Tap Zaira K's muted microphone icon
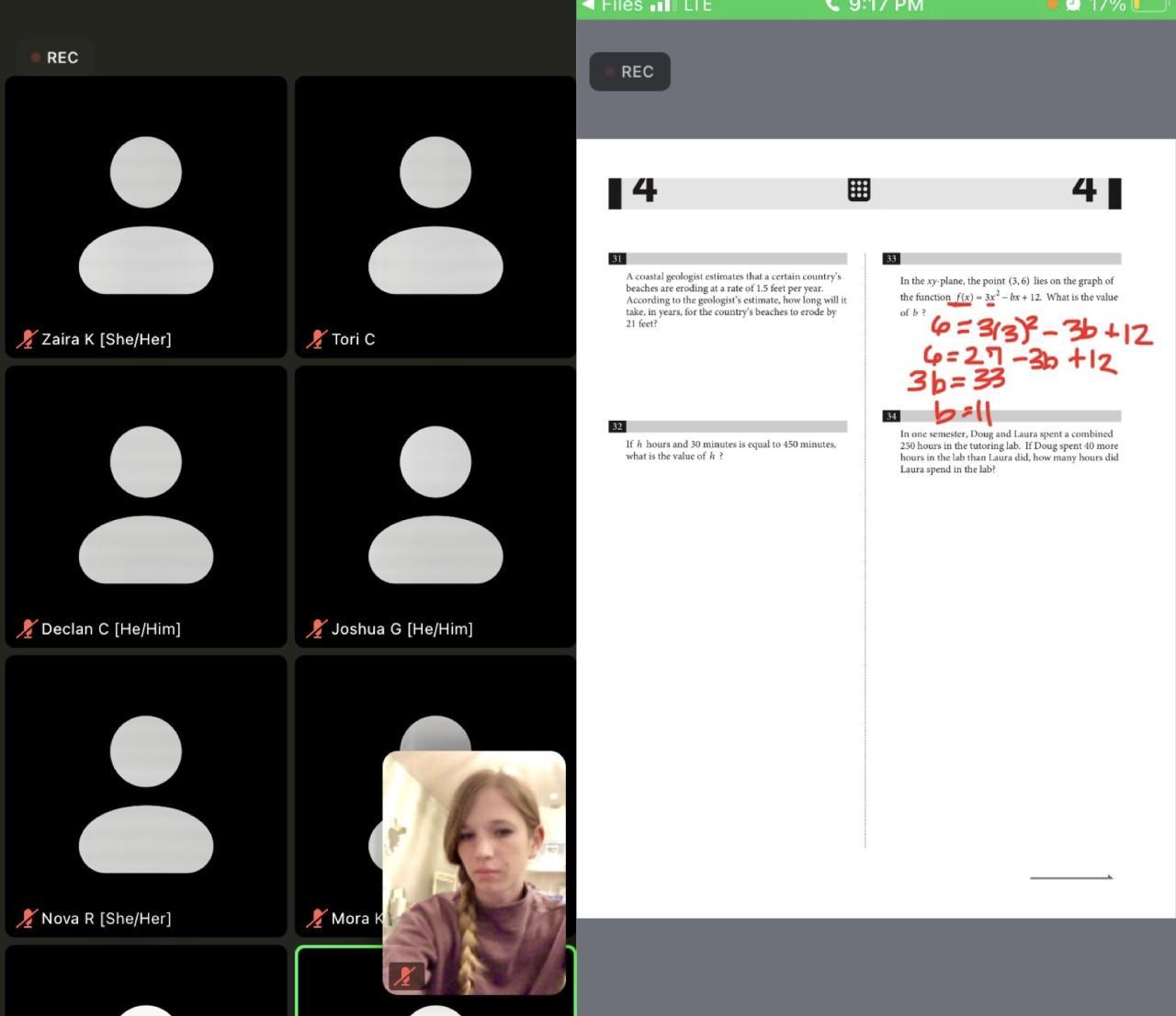The width and height of the screenshot is (1176, 1016). point(27,339)
